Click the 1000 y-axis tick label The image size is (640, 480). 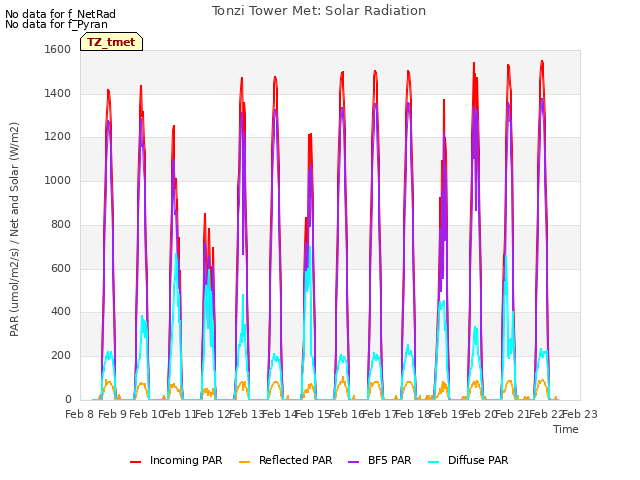[x=58, y=180]
